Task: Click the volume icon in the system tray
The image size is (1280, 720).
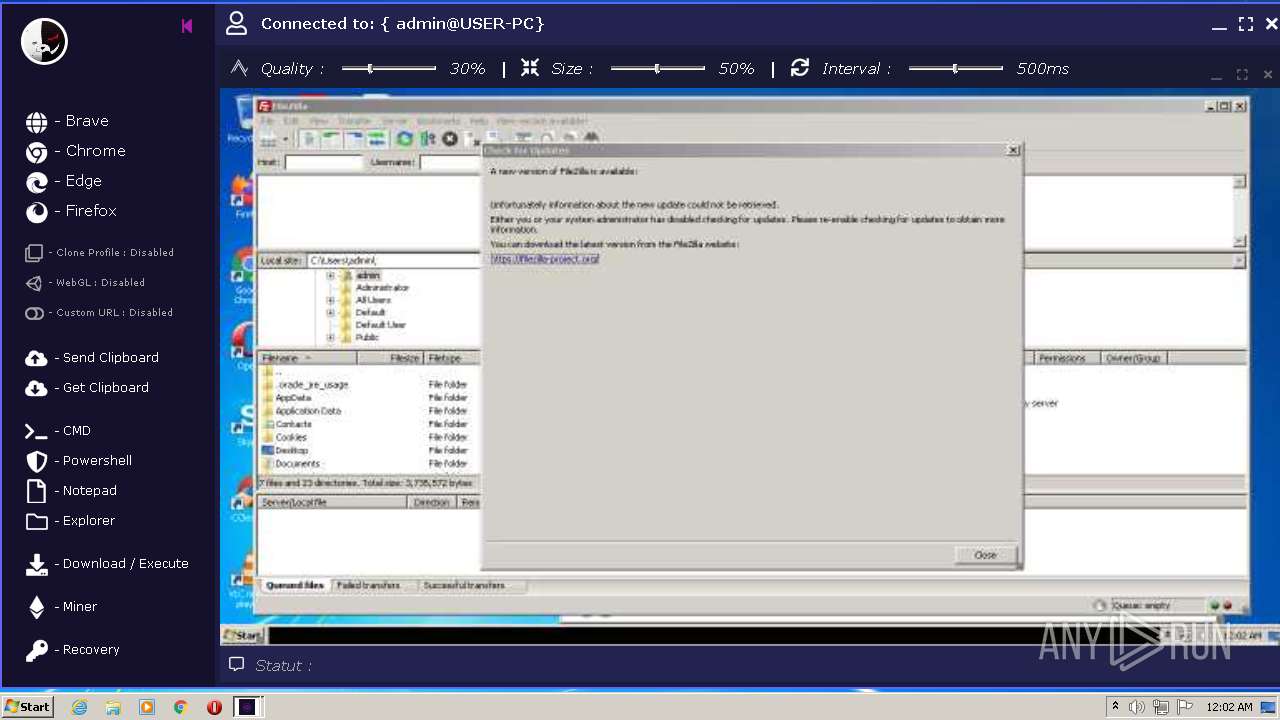Action: (x=1136, y=707)
